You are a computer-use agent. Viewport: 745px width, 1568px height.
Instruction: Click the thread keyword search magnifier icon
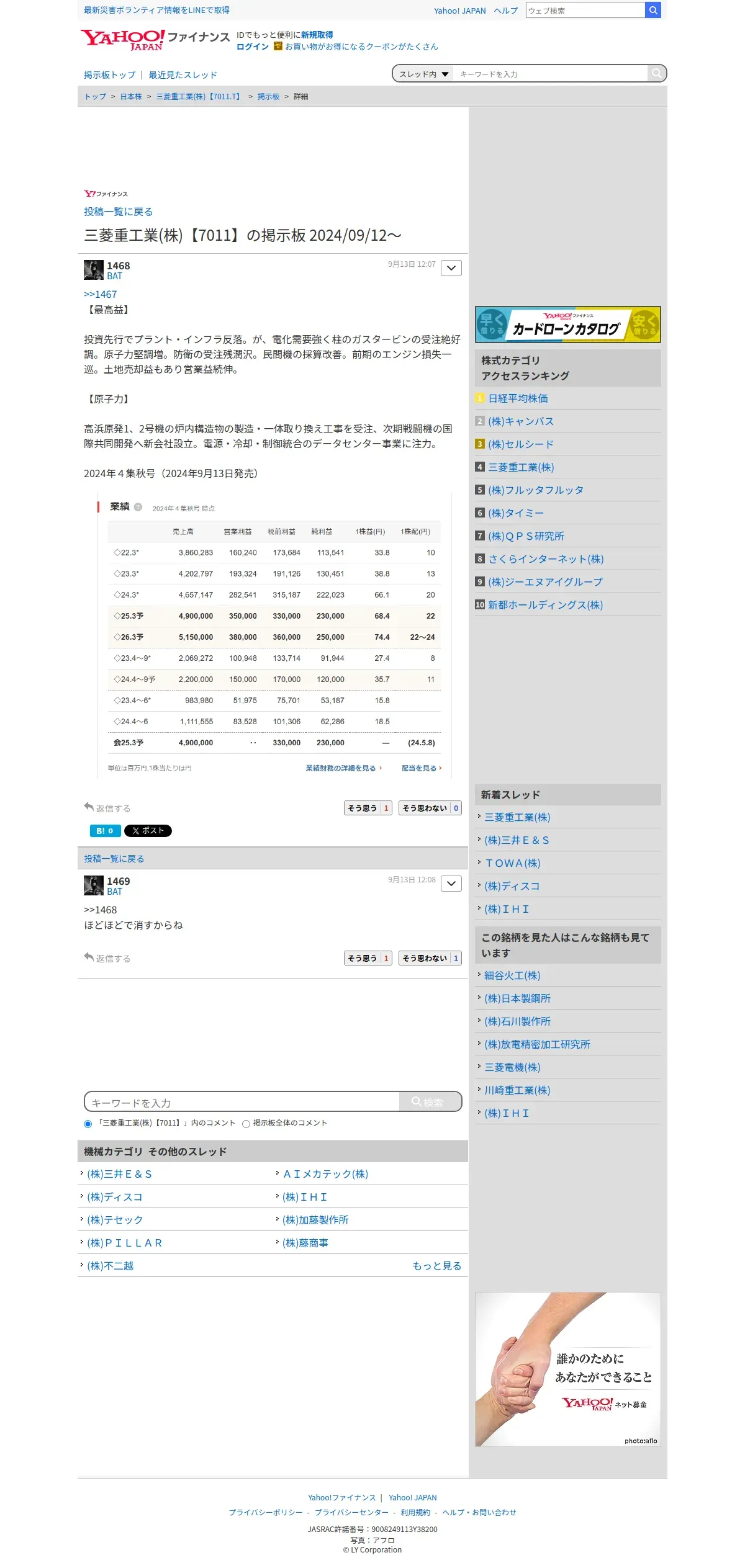point(656,73)
